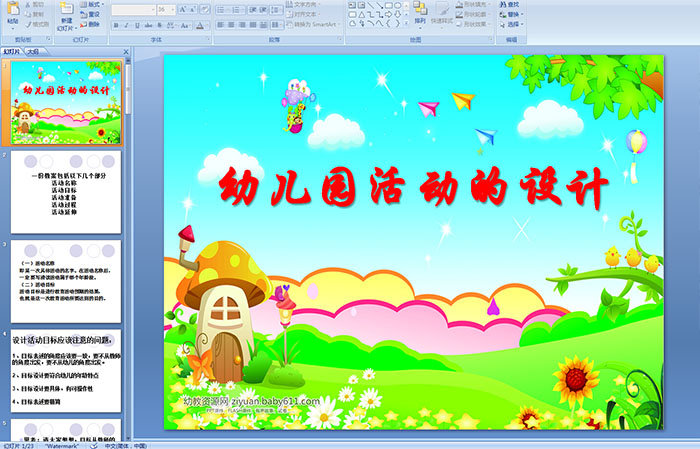Viewport: 700px width, 449px height.
Task: Select the Oval shape in shapes gallery
Action: tap(397, 5)
